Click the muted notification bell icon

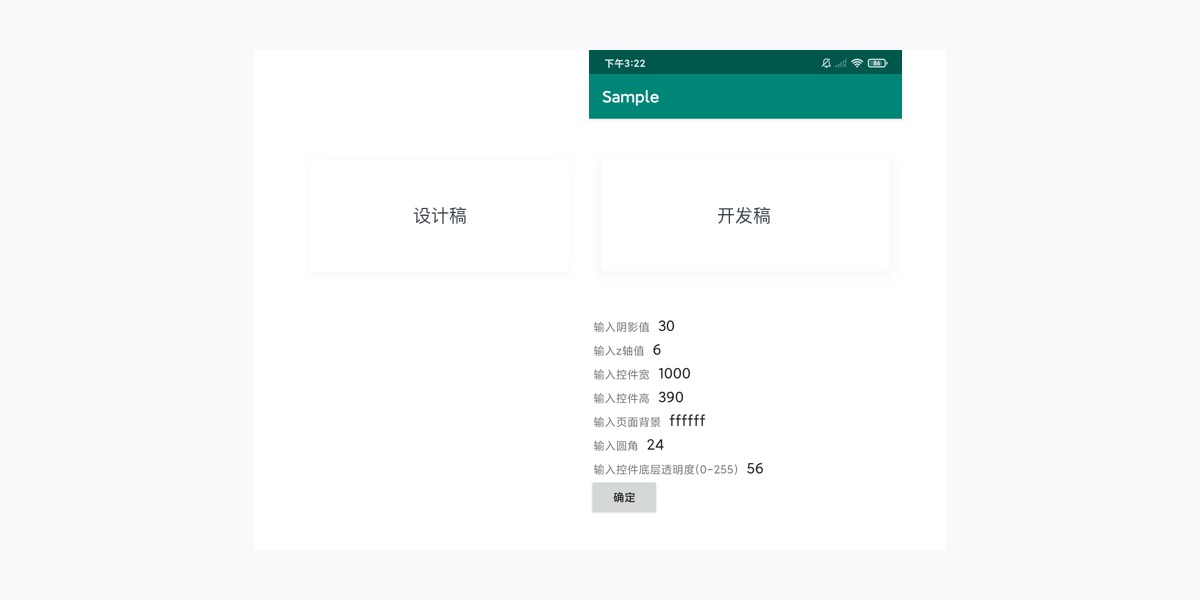pos(826,63)
